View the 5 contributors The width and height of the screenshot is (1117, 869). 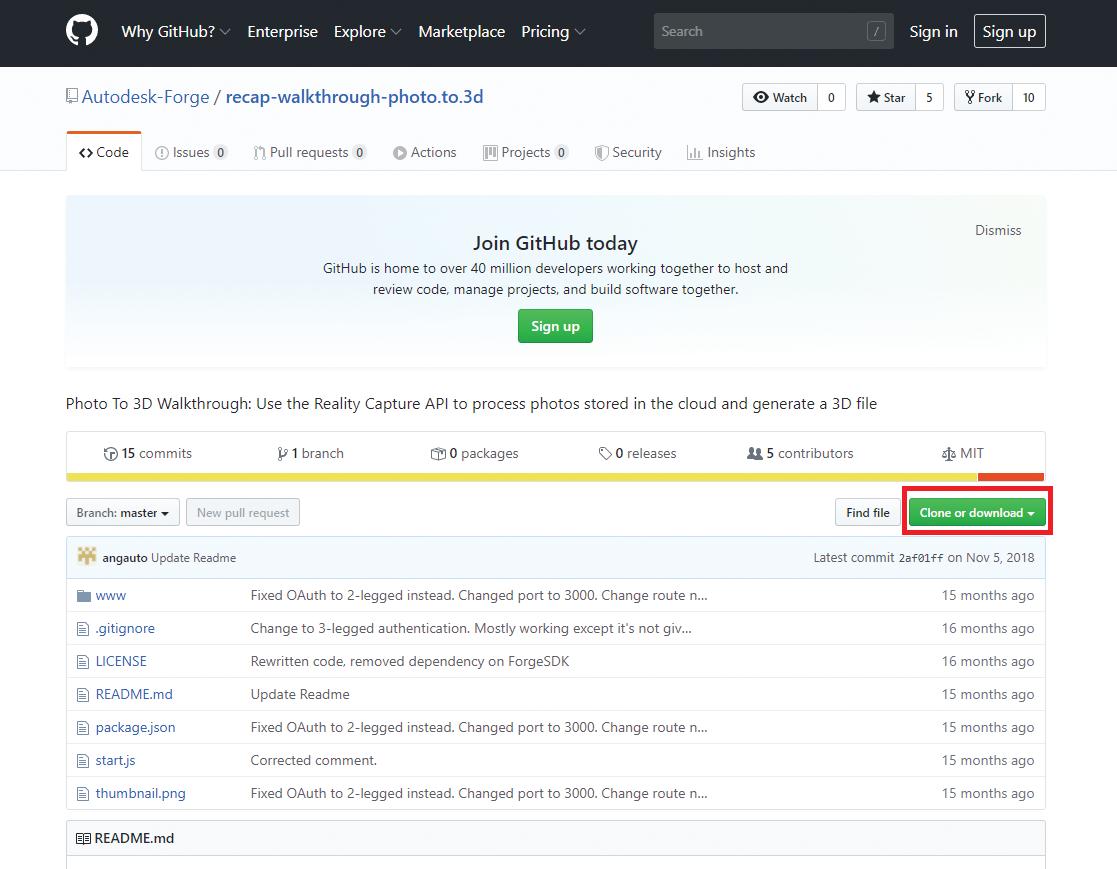tap(800, 453)
